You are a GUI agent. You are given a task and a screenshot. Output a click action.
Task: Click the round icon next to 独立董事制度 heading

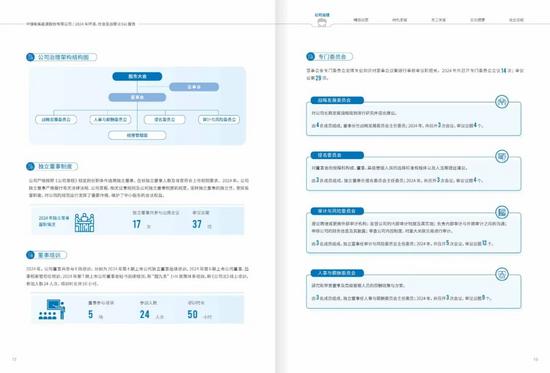[30, 166]
